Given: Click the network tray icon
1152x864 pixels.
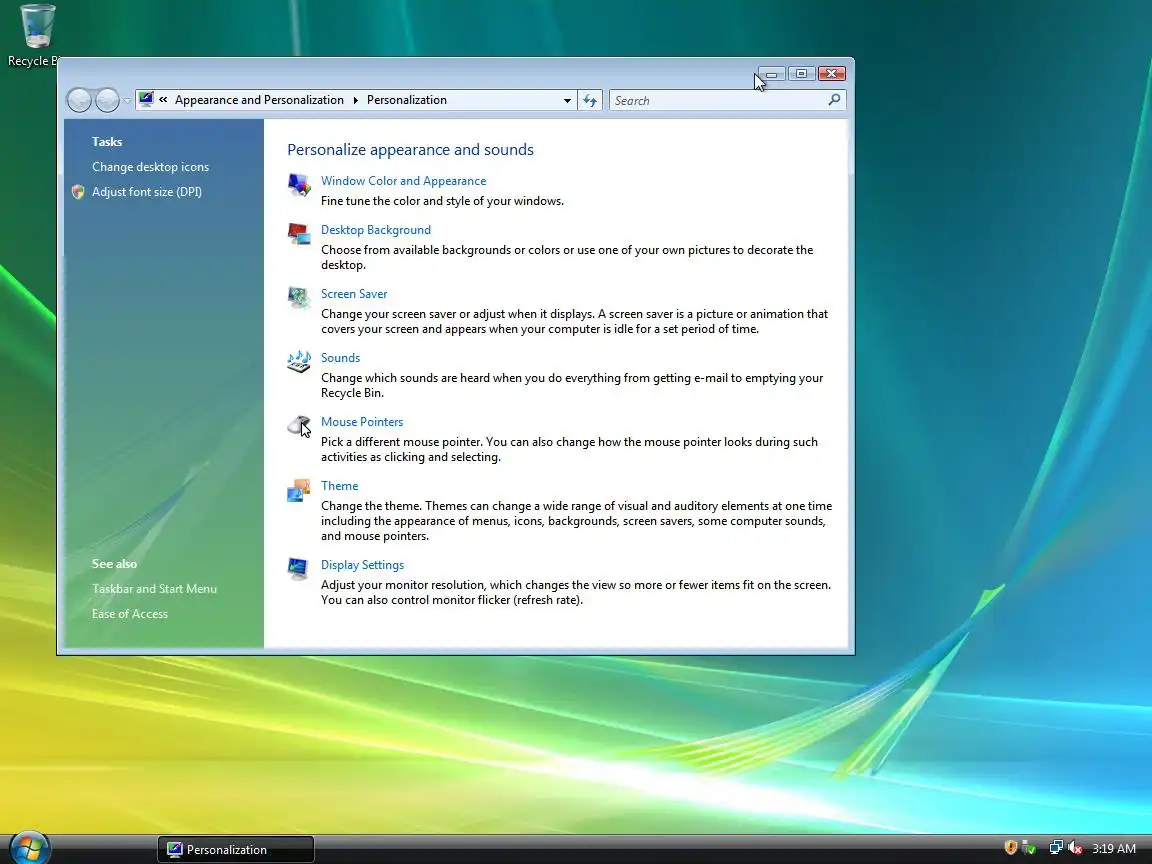Looking at the screenshot, I should pos(1056,848).
